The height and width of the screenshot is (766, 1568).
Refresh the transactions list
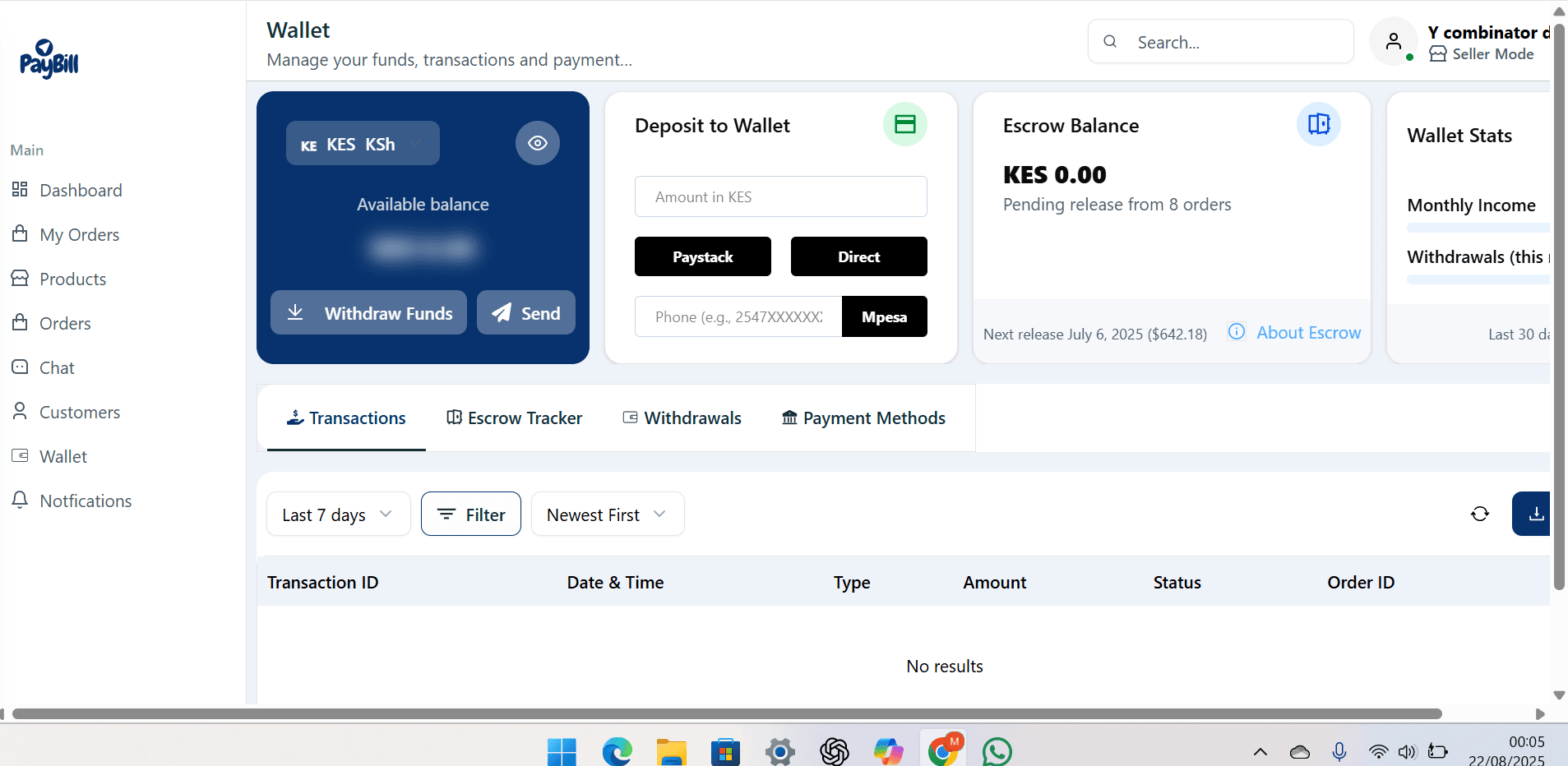coord(1480,514)
